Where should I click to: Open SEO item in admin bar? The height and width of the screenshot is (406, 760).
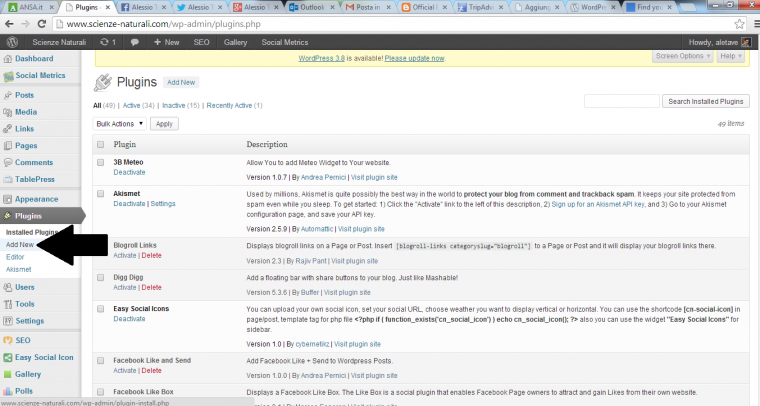201,42
